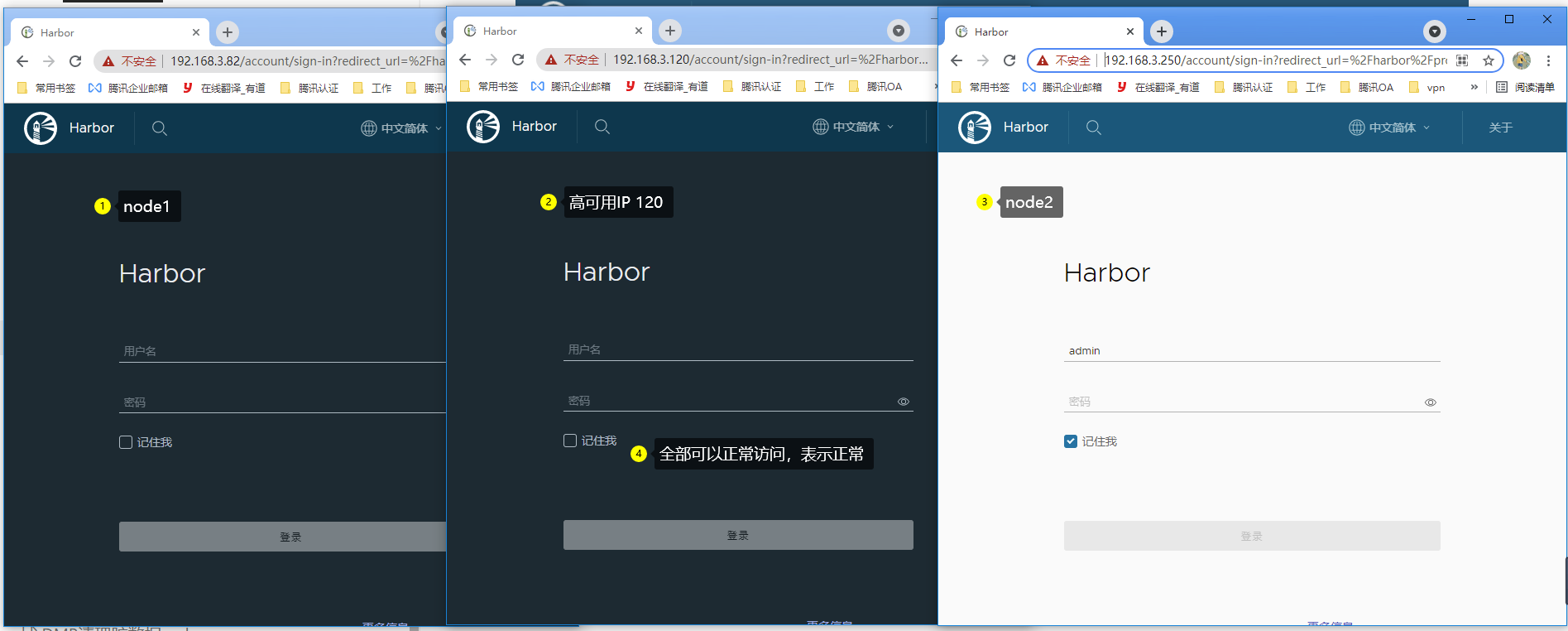Screen dimensions: 1568x631
Task: Click the 192.168.3.250 address bar URL
Action: pyautogui.click(x=1277, y=60)
